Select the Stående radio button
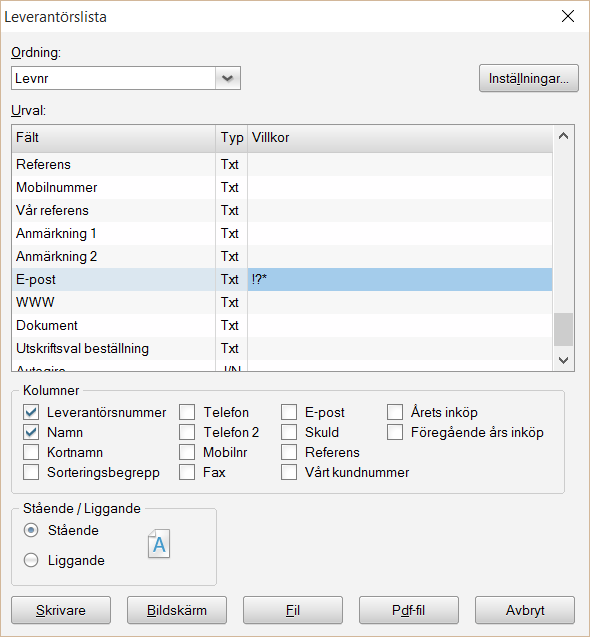590x637 pixels. [31, 530]
